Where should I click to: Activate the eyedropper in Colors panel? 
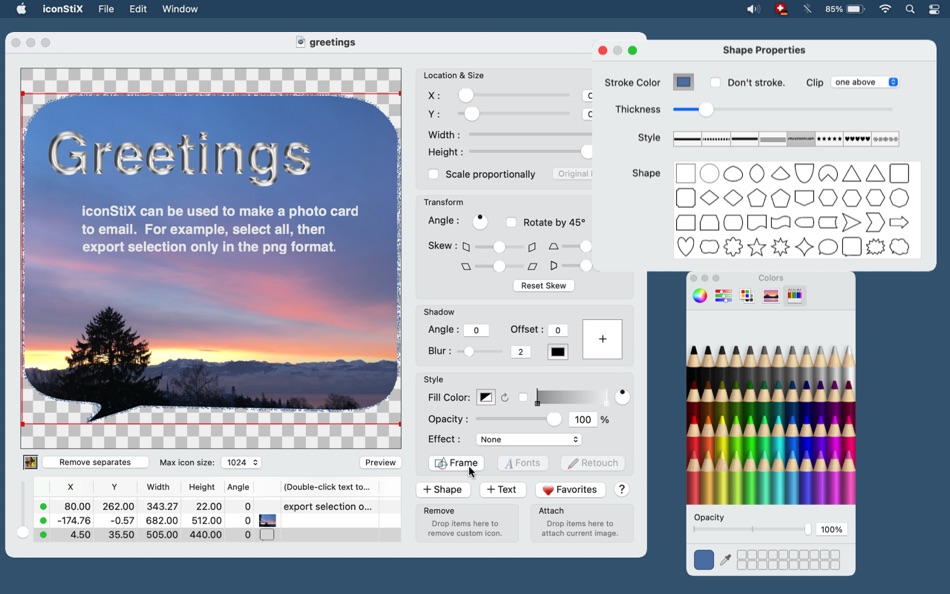[x=725, y=559]
